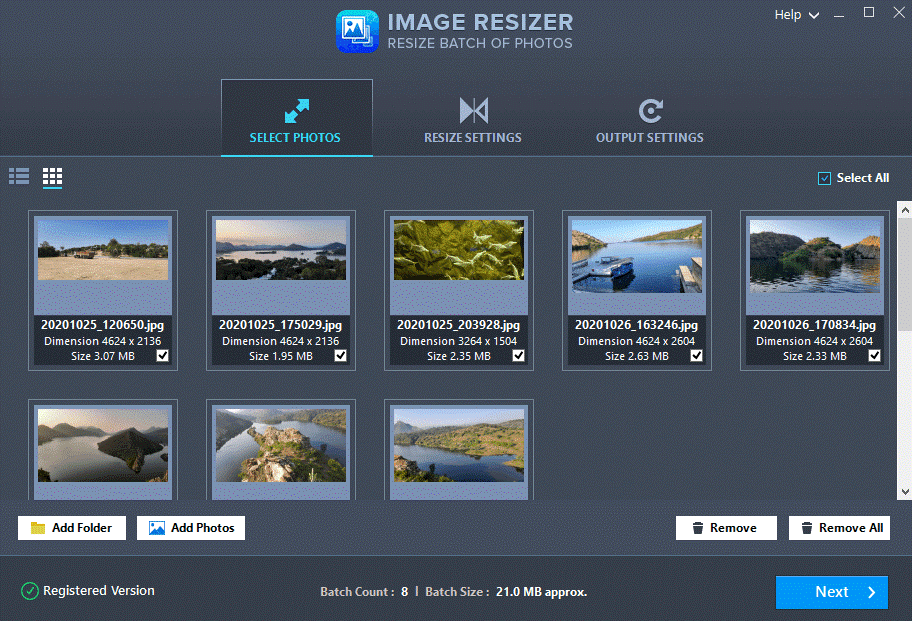
Task: Open Output Settings using its circular icon
Action: coord(649,111)
